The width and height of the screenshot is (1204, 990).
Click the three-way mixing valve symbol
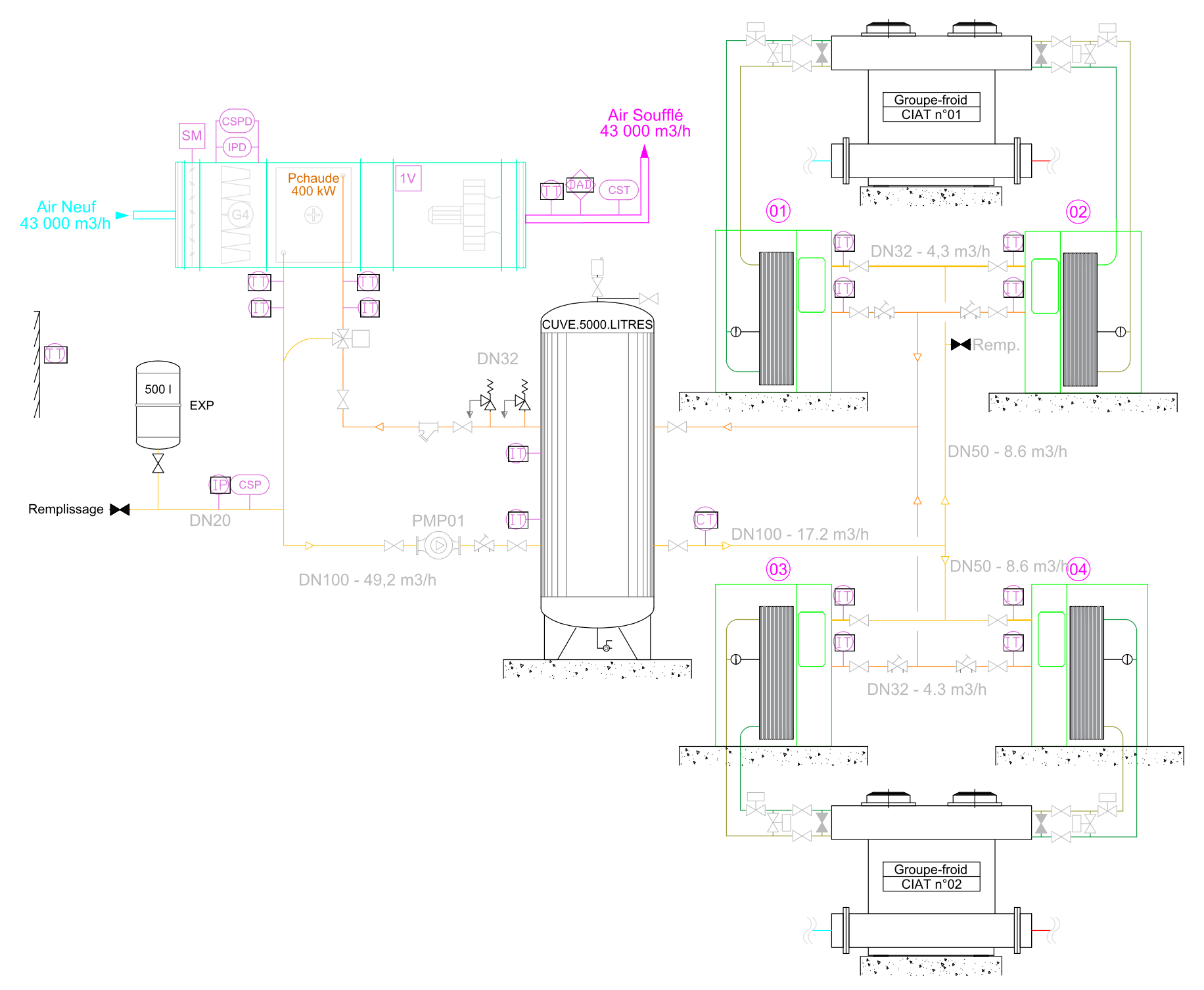[x=342, y=339]
